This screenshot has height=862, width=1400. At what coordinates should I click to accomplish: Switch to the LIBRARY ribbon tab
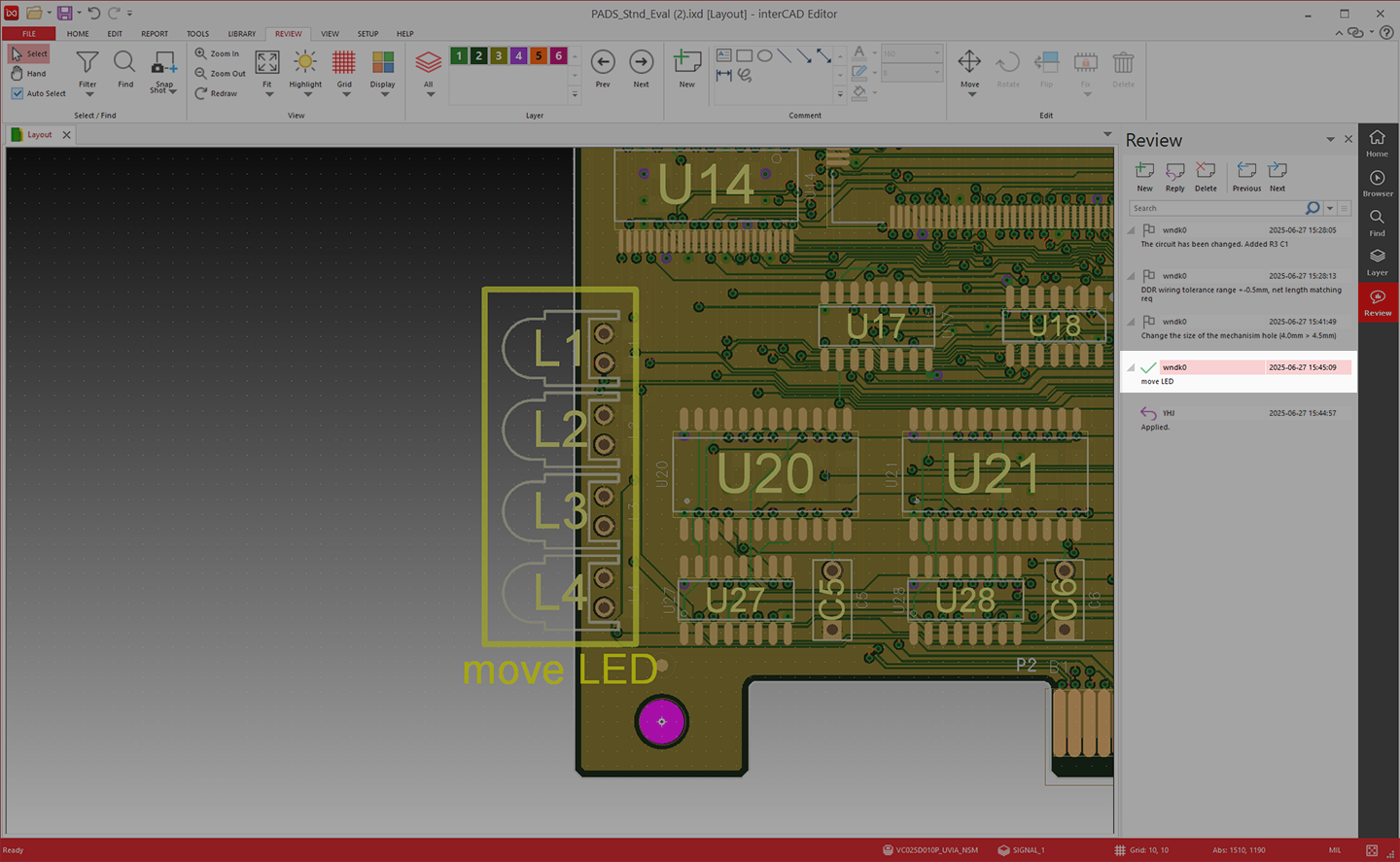click(x=242, y=34)
